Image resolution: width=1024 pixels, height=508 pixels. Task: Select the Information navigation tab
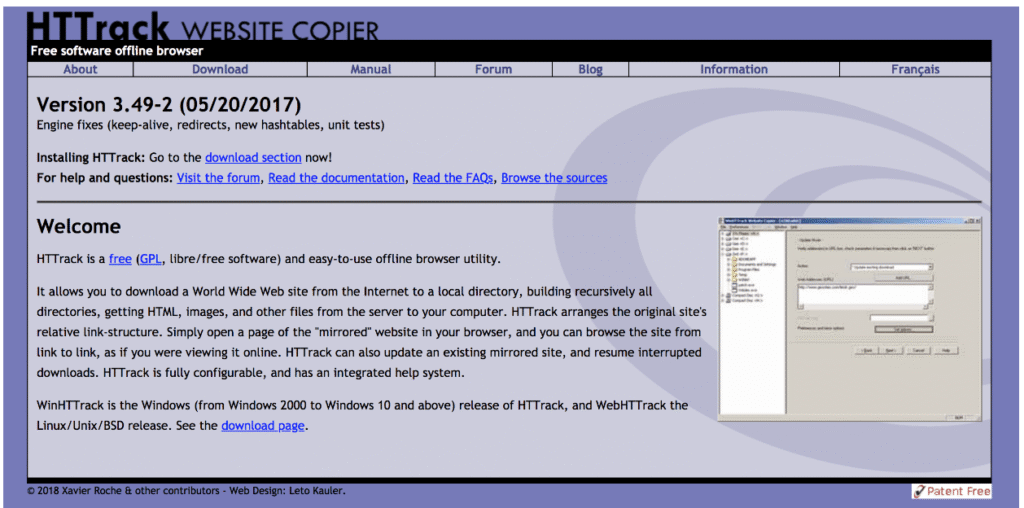pos(734,69)
